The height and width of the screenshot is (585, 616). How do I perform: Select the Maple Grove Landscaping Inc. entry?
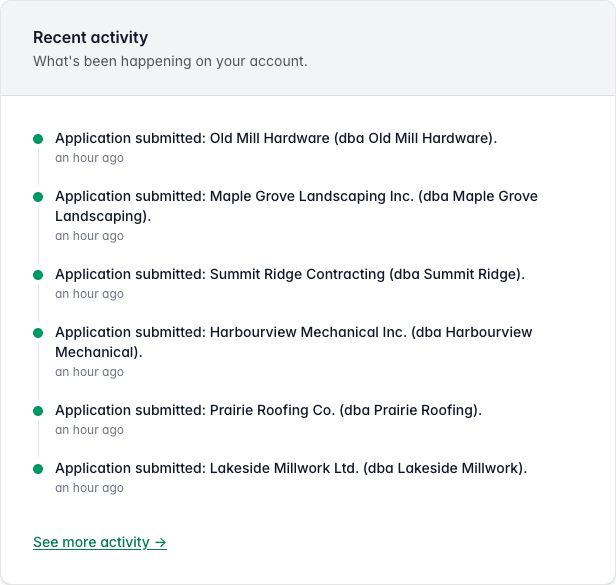click(296, 206)
